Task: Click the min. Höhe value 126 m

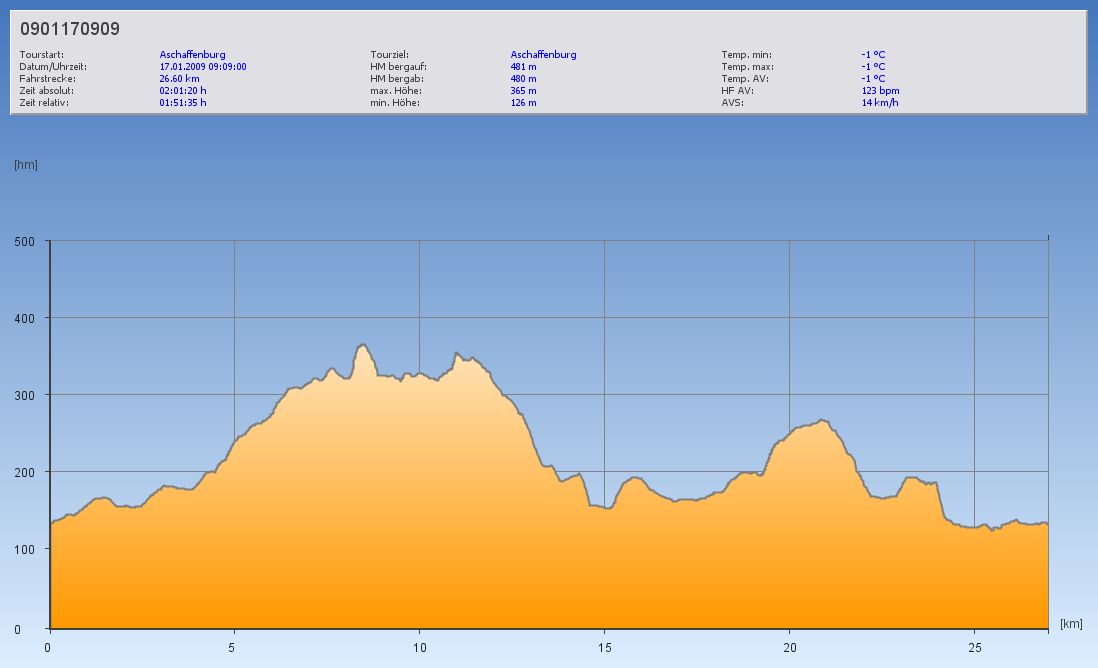Action: (x=523, y=103)
